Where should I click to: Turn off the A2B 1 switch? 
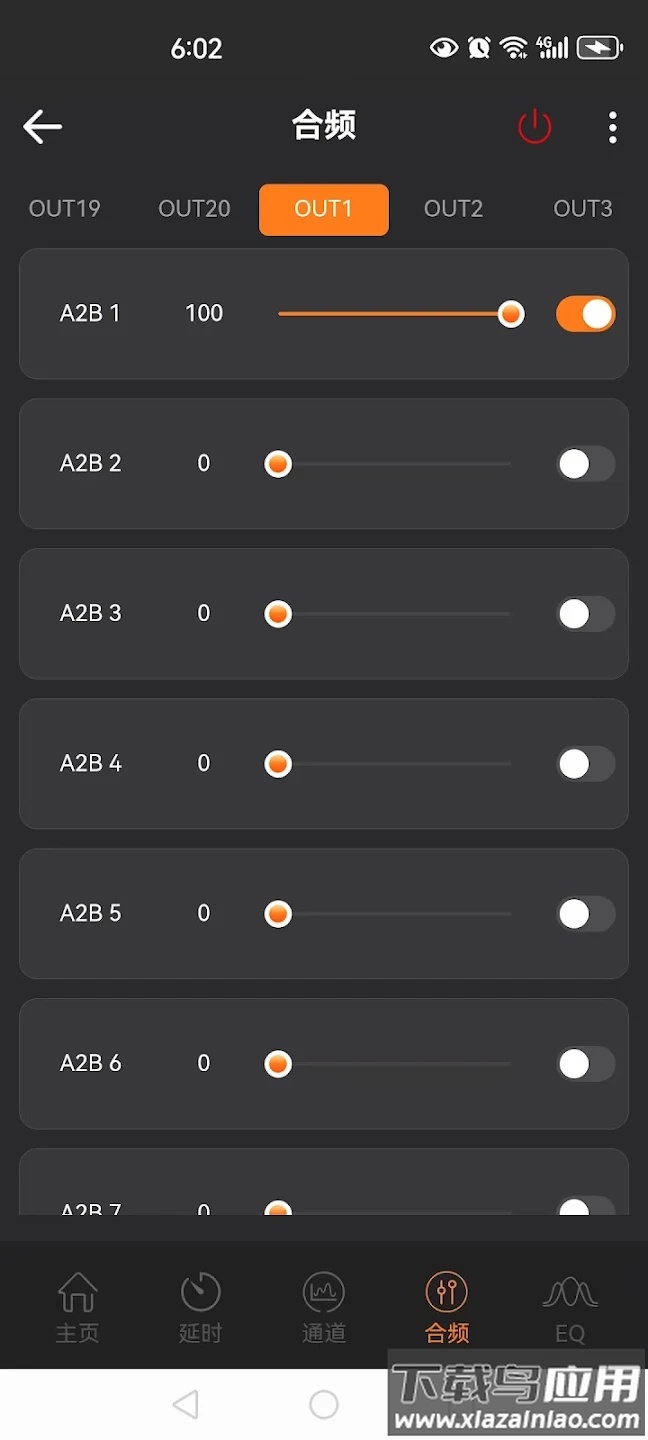tap(585, 314)
